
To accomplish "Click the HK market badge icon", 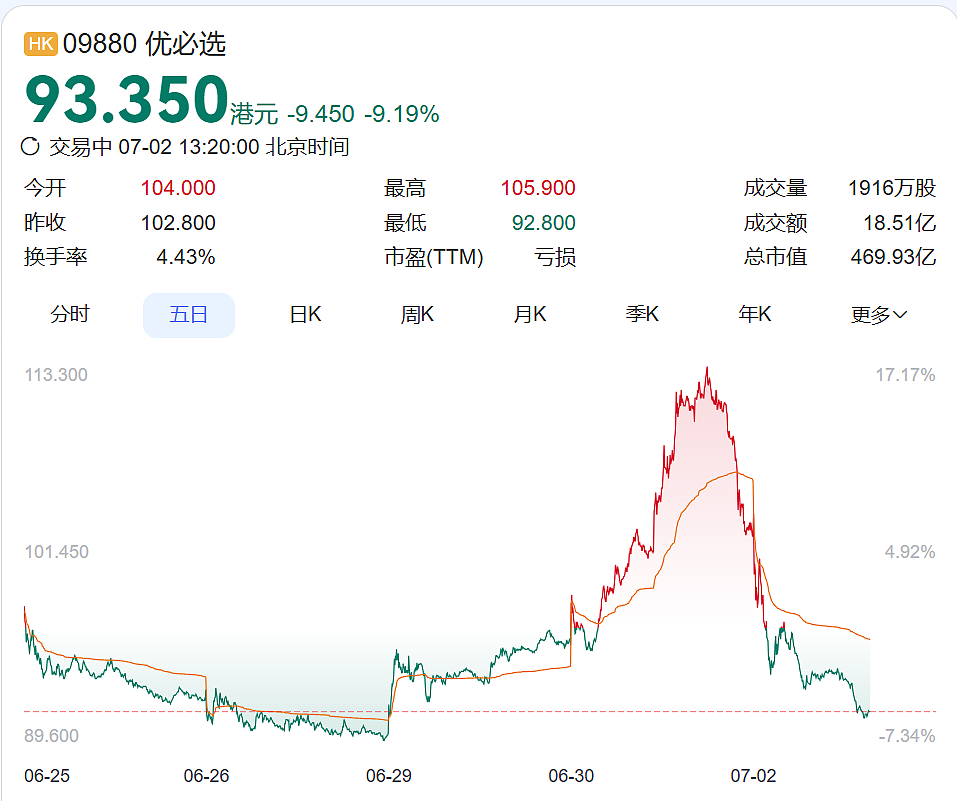I will [x=41, y=44].
